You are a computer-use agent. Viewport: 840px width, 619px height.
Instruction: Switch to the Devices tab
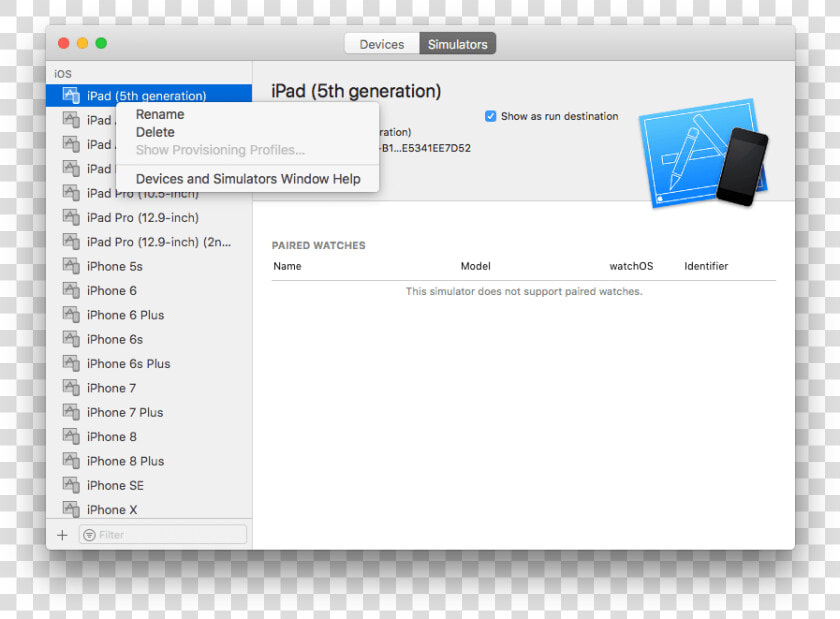coord(381,44)
